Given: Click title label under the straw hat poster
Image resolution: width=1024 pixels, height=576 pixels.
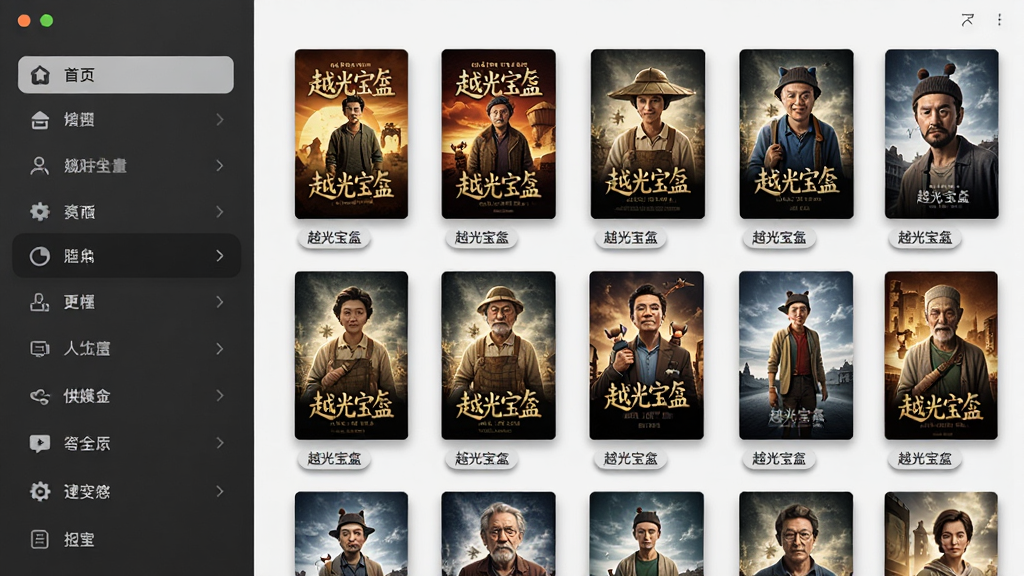Looking at the screenshot, I should [630, 238].
